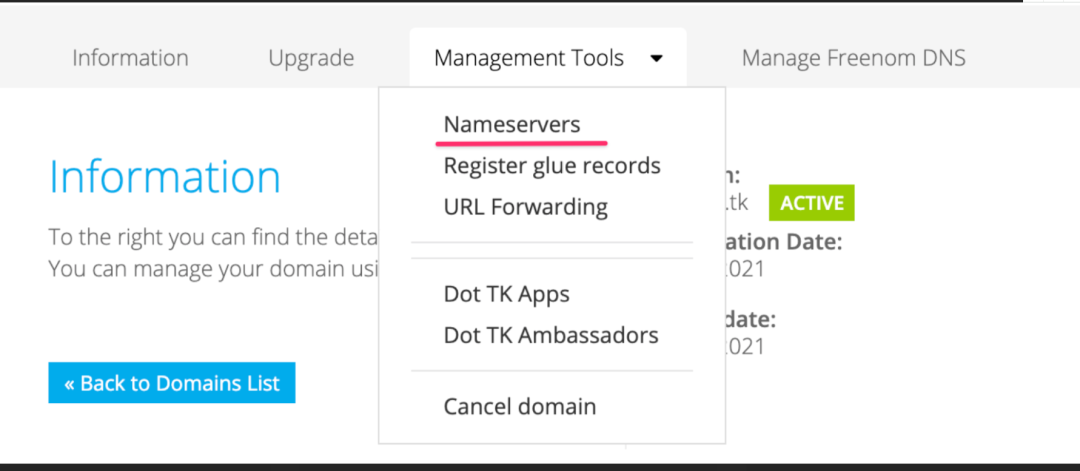1080x471 pixels.
Task: Select Nameservers from the dropdown menu
Action: click(x=512, y=124)
